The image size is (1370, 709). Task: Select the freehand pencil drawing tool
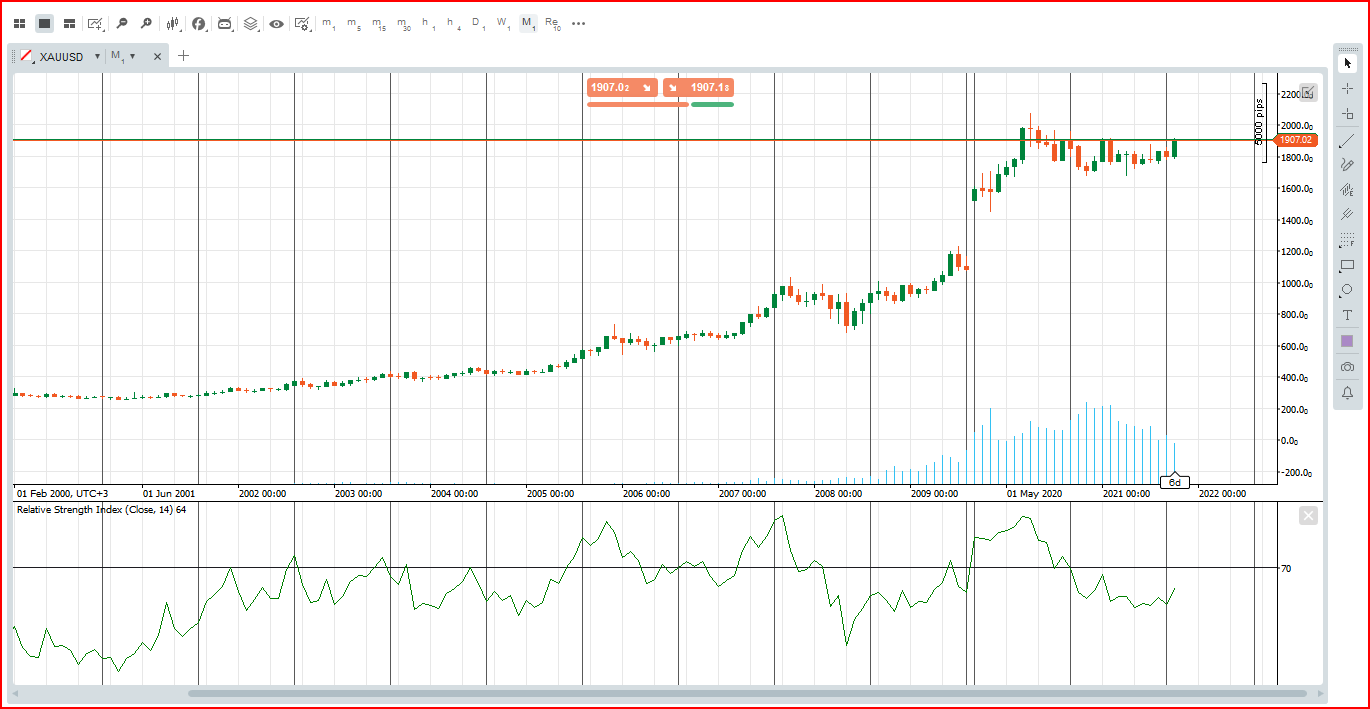click(1347, 165)
